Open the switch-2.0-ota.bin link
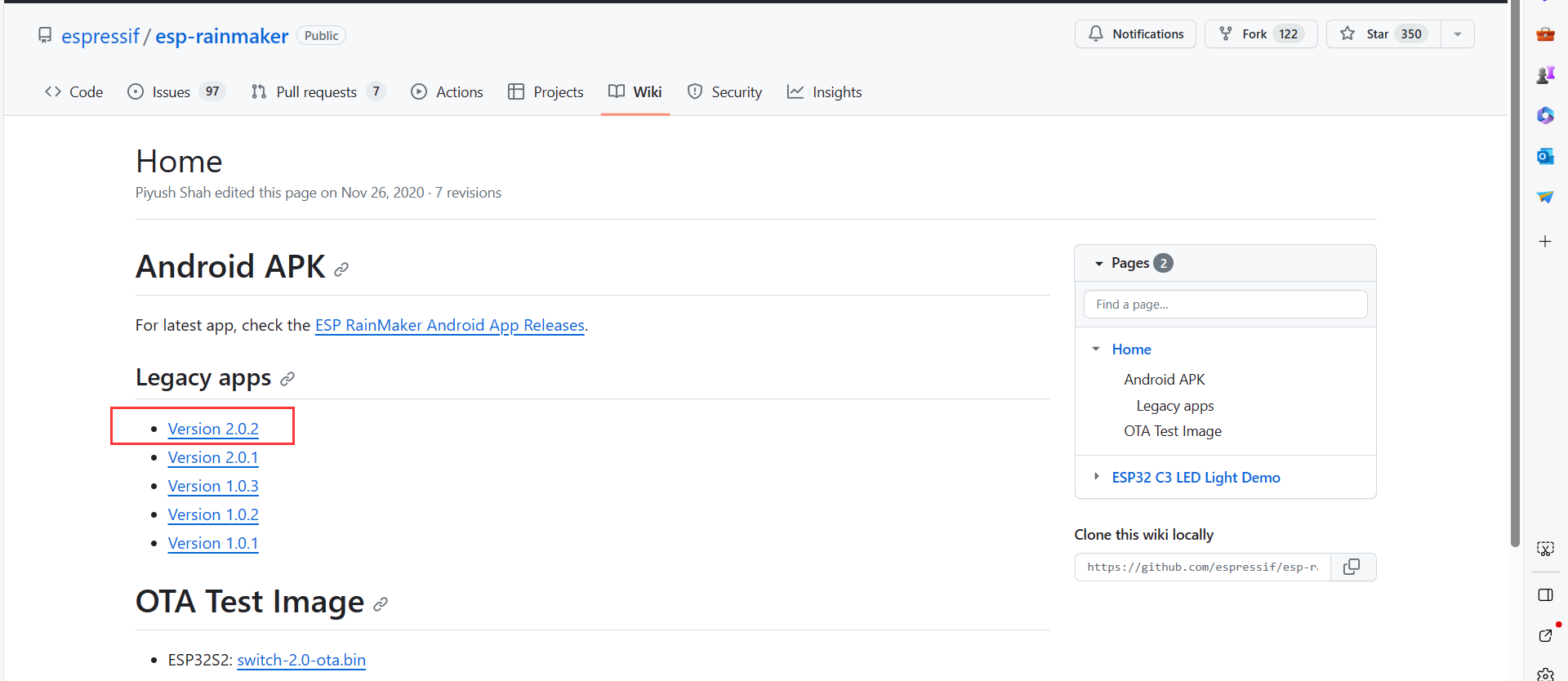Viewport: 1568px width, 681px height. tap(301, 660)
